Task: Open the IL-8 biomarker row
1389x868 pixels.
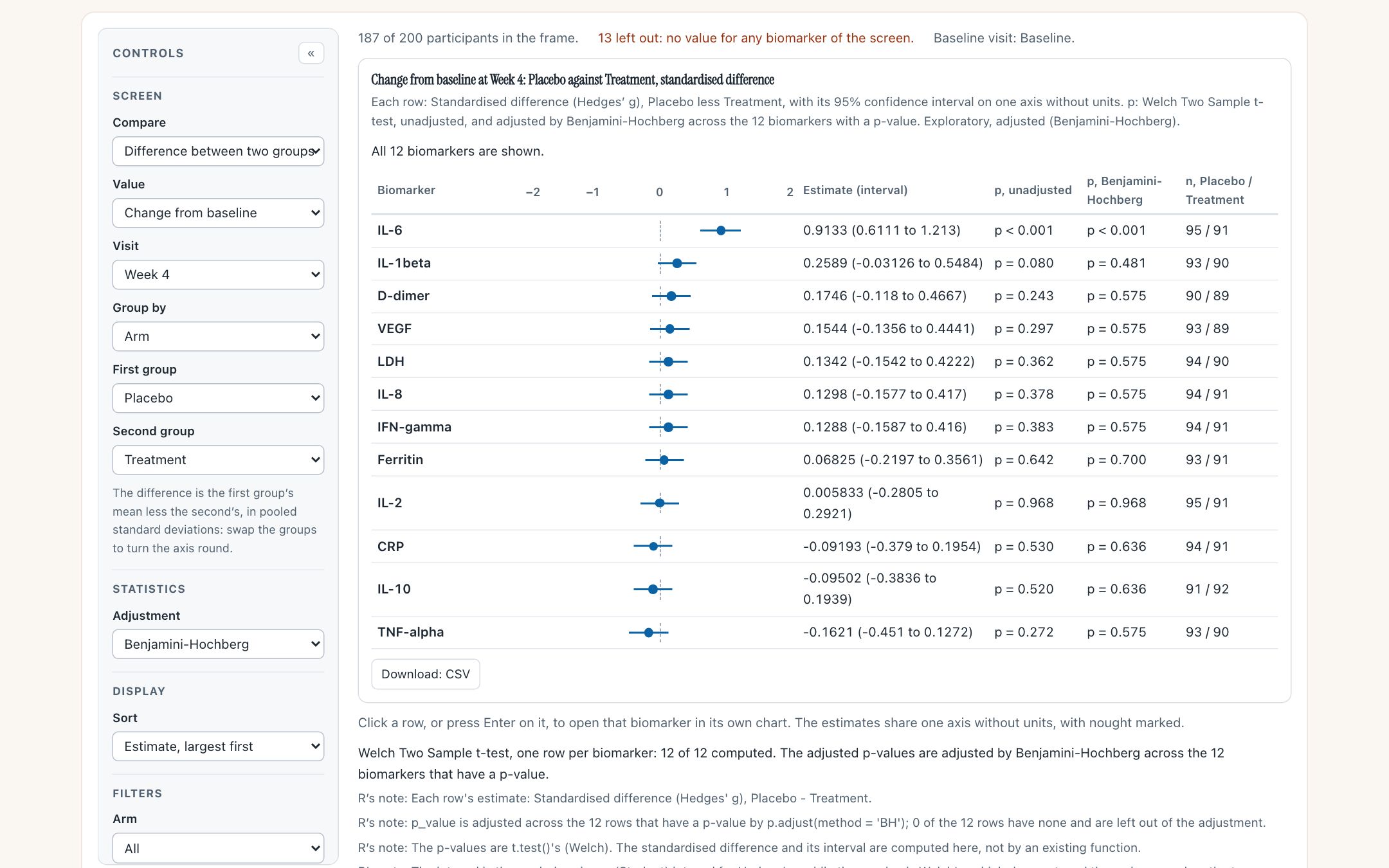Action: coord(824,394)
